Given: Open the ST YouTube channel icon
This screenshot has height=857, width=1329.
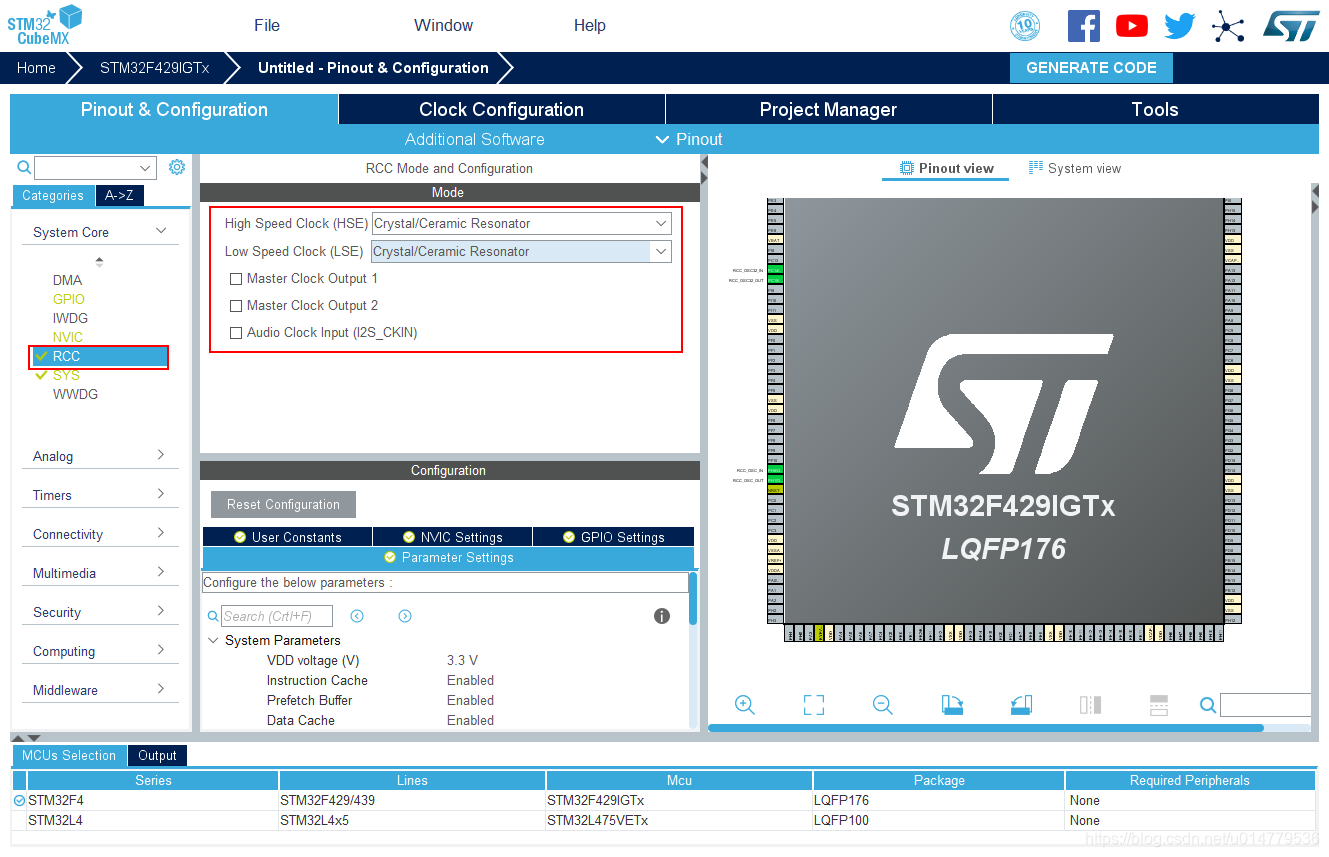Looking at the screenshot, I should coord(1131,26).
